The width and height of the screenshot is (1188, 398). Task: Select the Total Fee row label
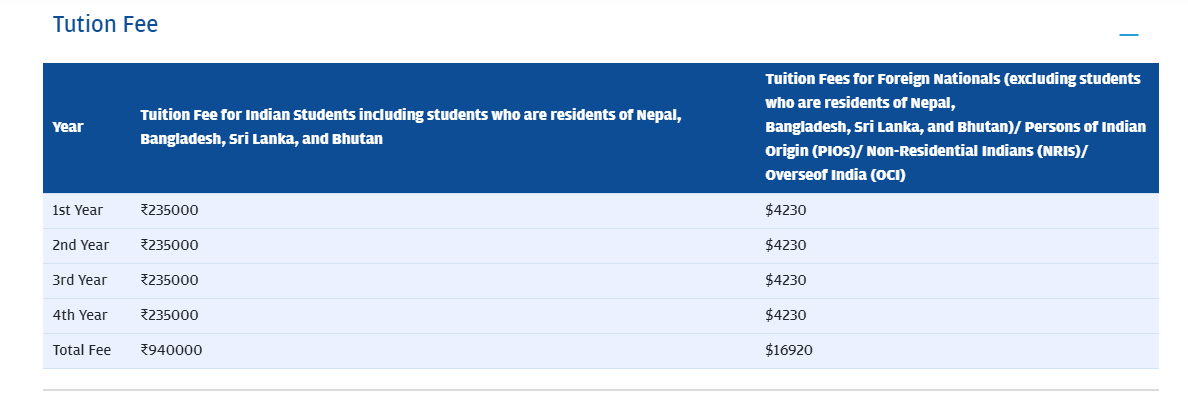pyautogui.click(x=82, y=350)
